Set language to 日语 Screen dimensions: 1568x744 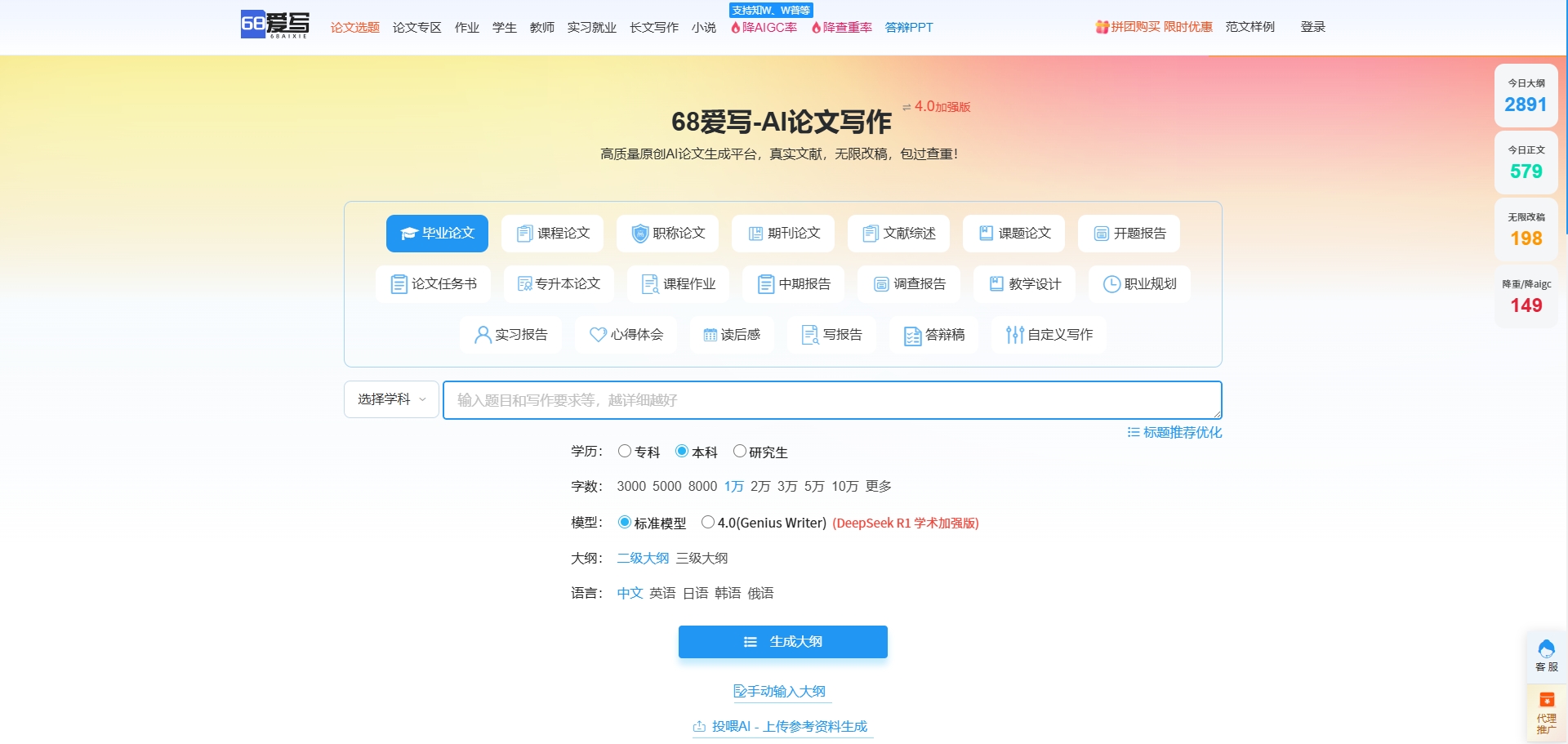pos(695,594)
